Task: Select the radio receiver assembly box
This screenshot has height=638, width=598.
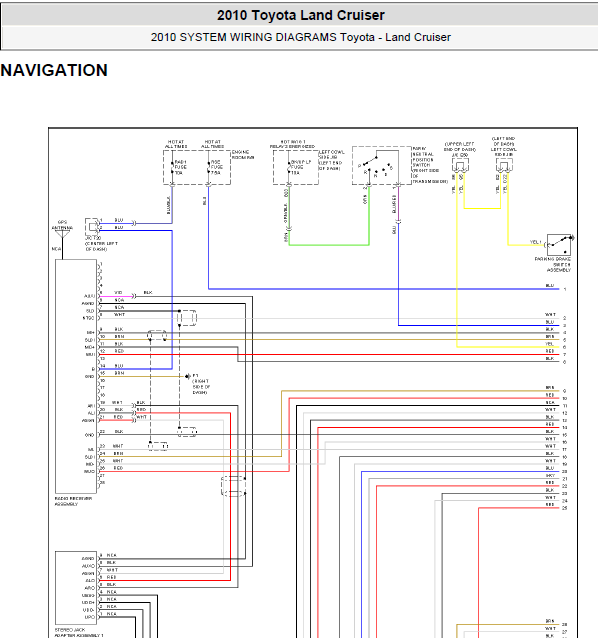Action: (x=76, y=376)
